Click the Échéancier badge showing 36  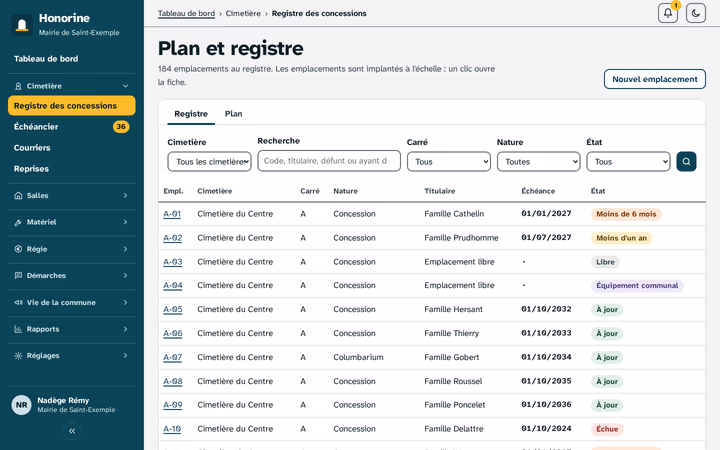(x=121, y=127)
